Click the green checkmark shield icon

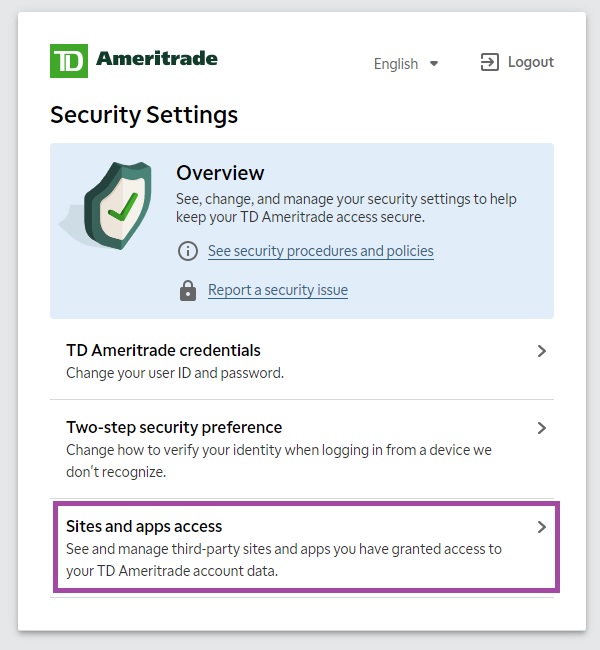(118, 206)
